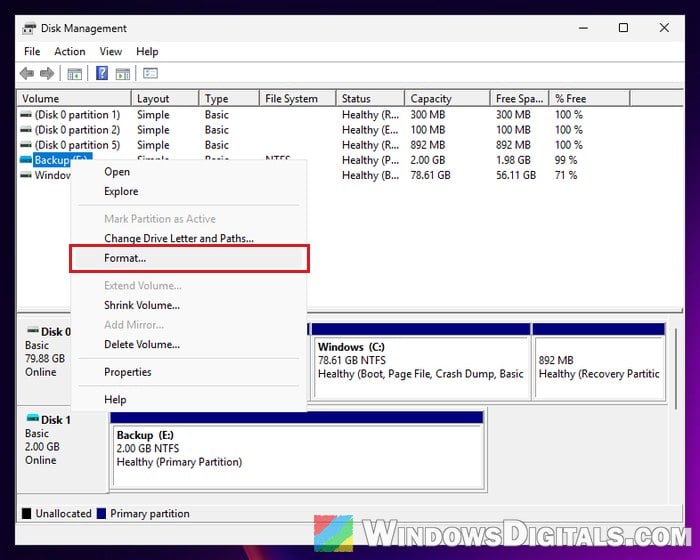Click the (Disk 0 partition 5) volume name
The width and height of the screenshot is (700, 560).
[78, 145]
